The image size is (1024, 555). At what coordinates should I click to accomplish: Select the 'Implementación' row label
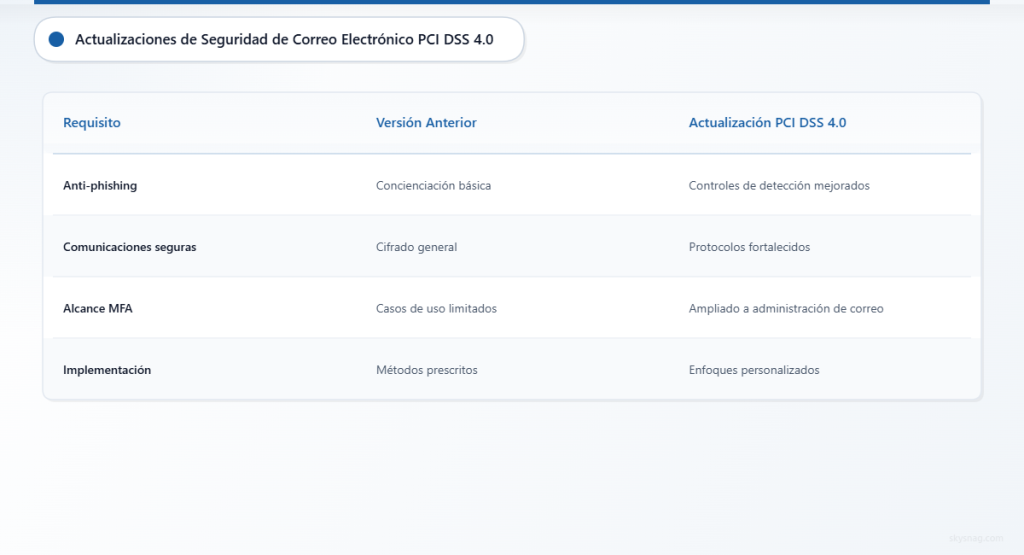[x=106, y=370]
